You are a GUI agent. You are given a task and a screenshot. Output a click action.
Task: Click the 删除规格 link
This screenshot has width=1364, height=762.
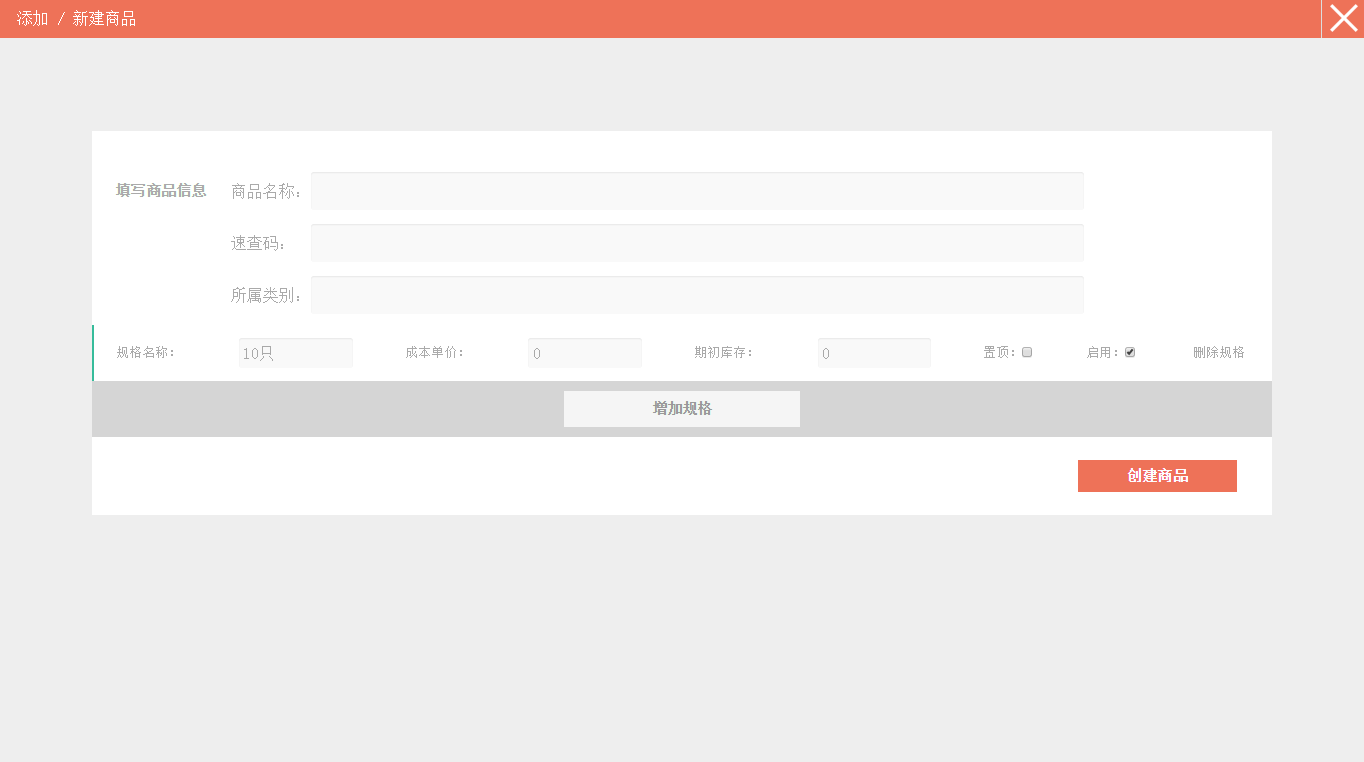point(1218,353)
